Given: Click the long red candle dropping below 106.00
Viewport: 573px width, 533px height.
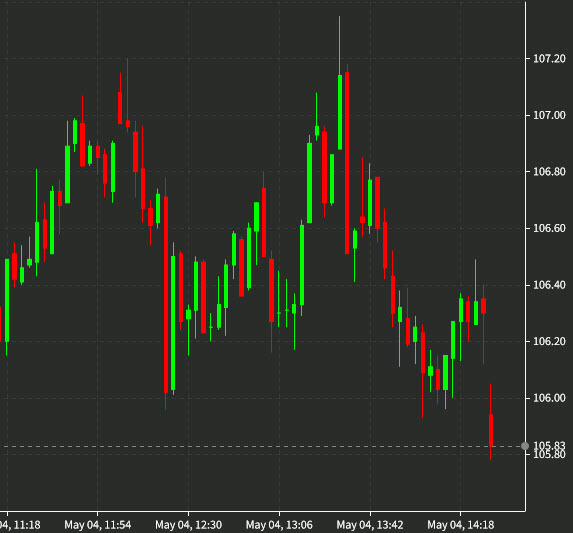Looking at the screenshot, I should (x=166, y=294).
